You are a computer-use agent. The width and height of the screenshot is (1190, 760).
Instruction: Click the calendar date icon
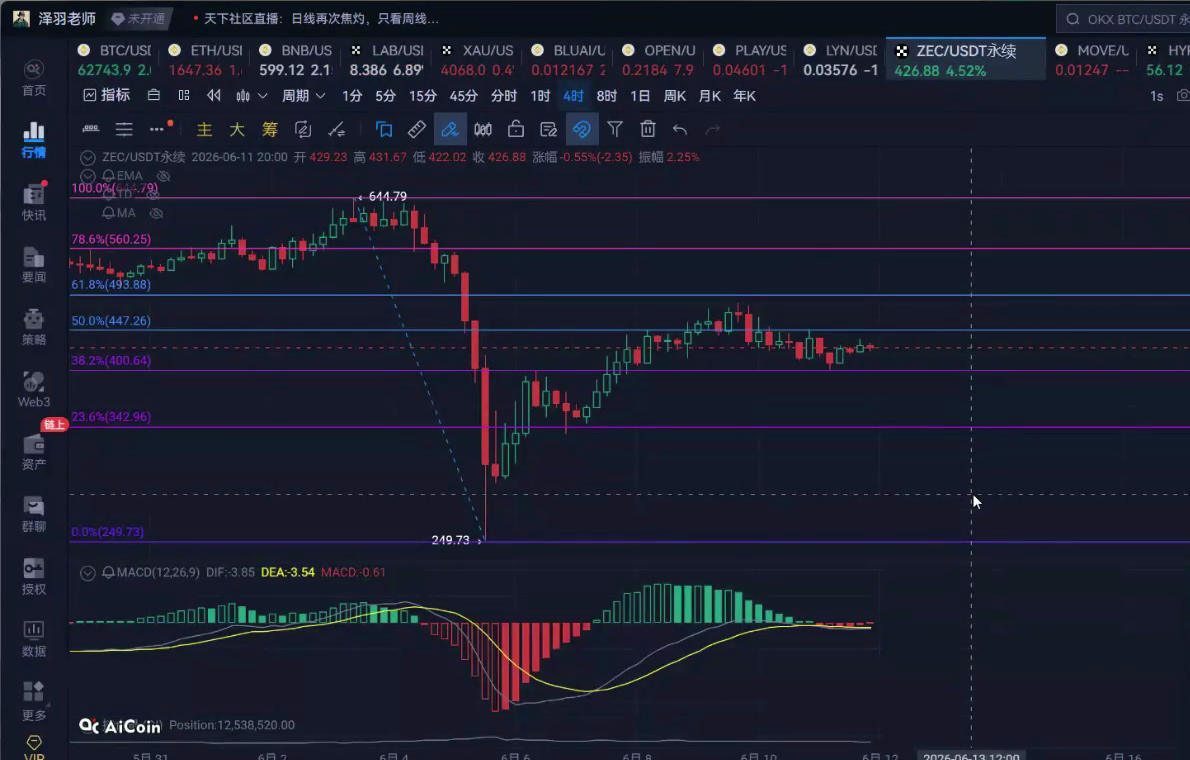(x=153, y=96)
